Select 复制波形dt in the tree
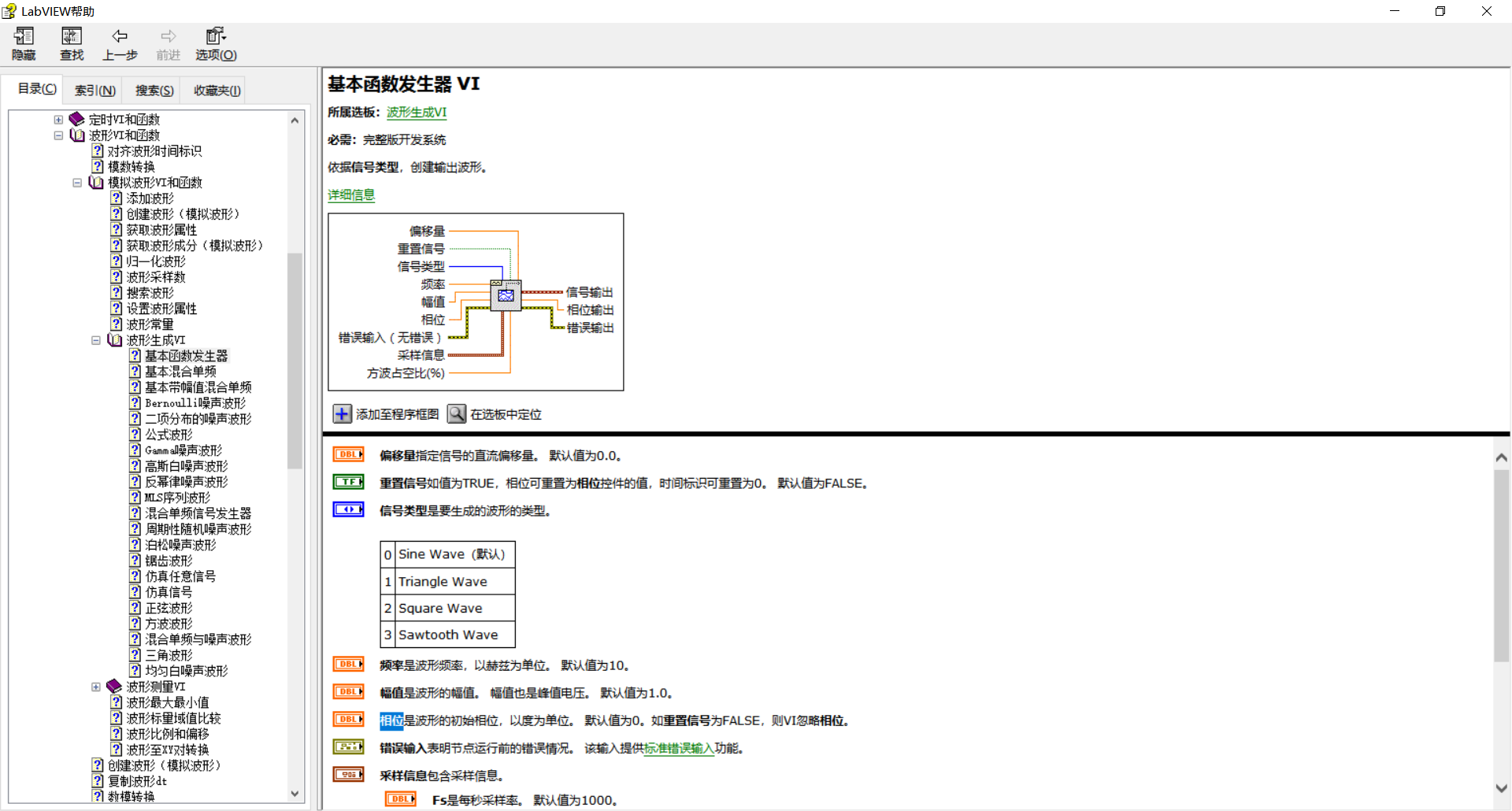 [x=137, y=781]
